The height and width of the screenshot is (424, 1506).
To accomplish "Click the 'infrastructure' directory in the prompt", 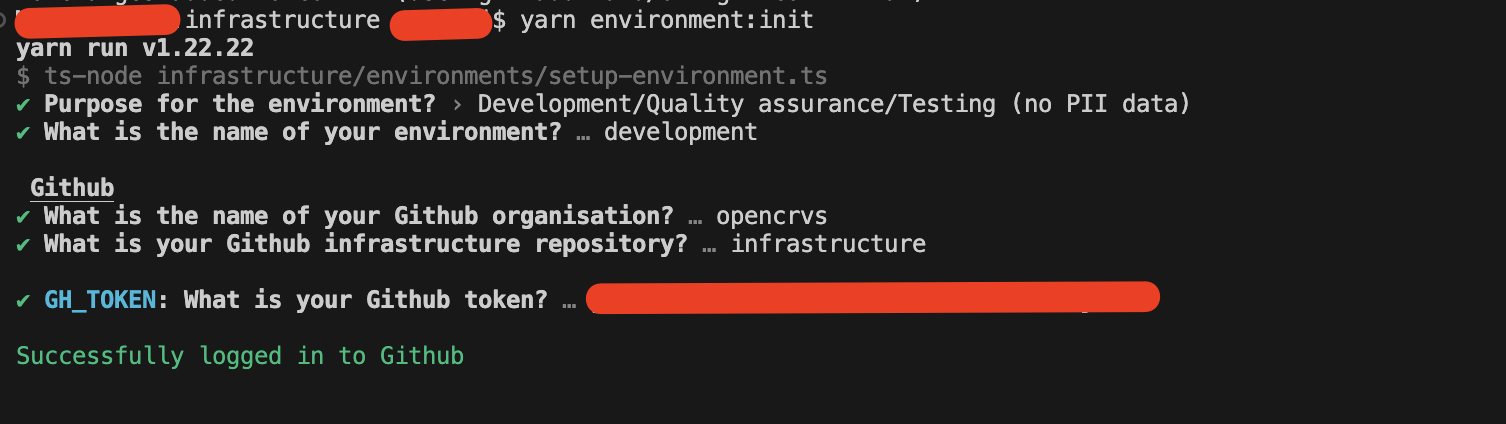I will [x=283, y=20].
